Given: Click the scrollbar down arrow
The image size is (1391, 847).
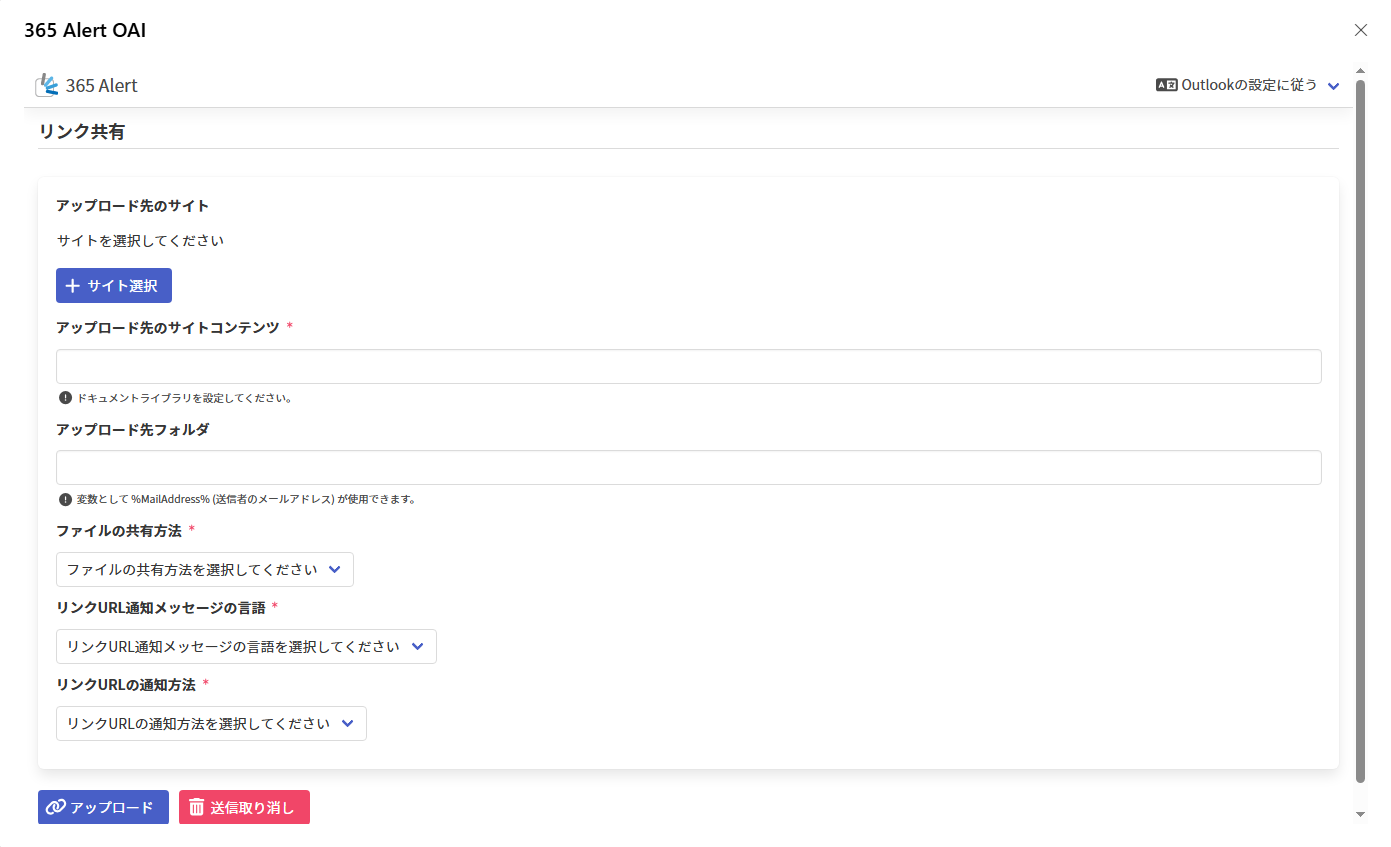Looking at the screenshot, I should 1360,814.
